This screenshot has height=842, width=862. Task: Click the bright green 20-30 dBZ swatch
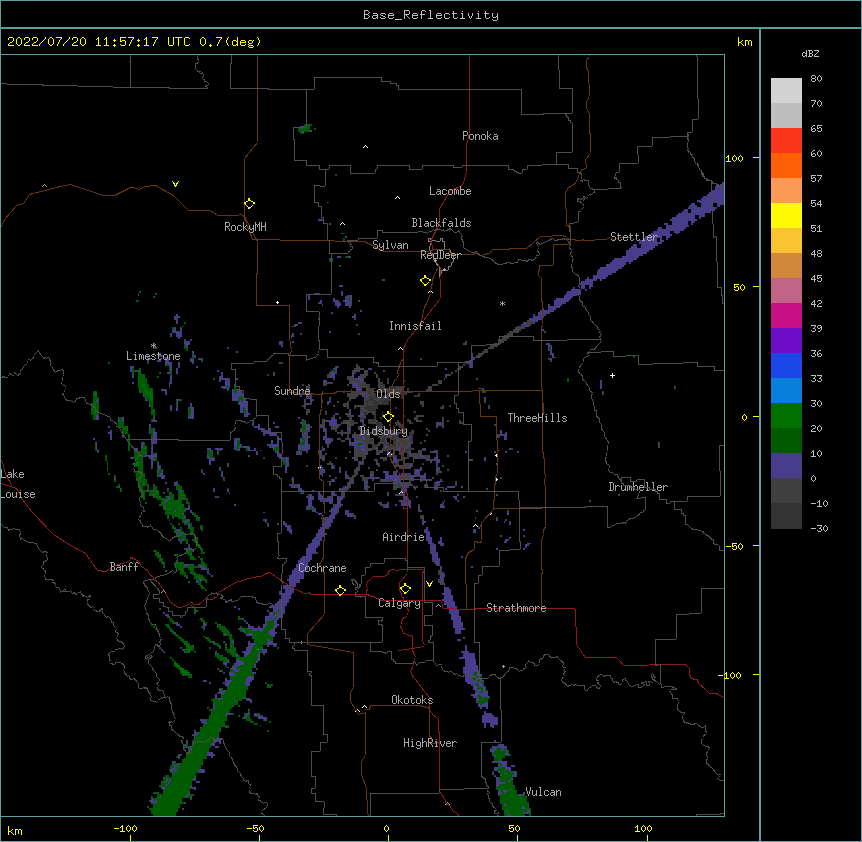pos(786,416)
